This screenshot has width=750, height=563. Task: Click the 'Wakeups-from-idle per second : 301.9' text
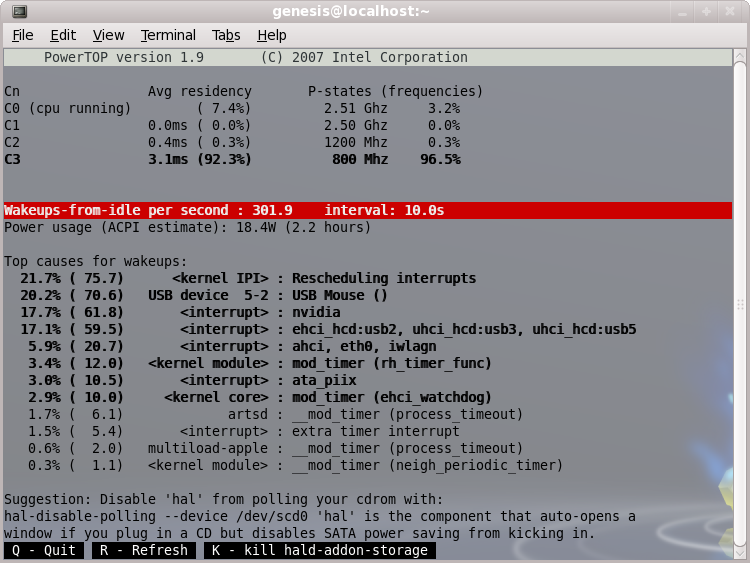click(x=148, y=210)
